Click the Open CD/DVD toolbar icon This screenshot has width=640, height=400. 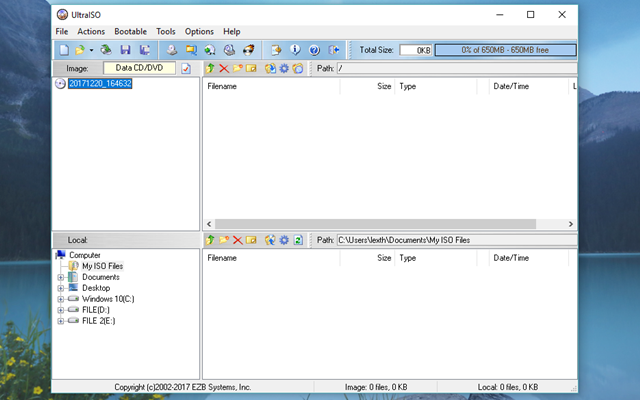(106, 50)
